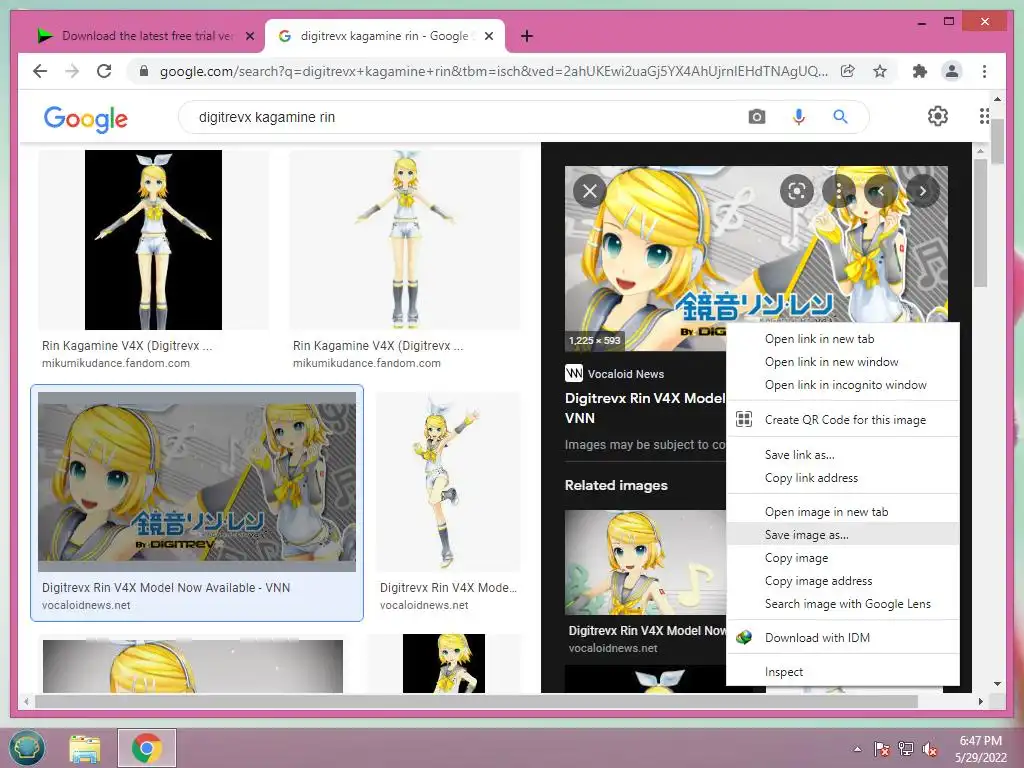The image size is (1024, 768).
Task: Bookmark this page with the star
Action: click(x=880, y=71)
